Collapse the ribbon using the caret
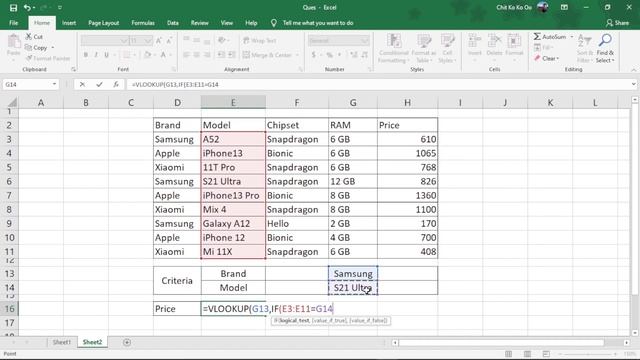 (633, 70)
